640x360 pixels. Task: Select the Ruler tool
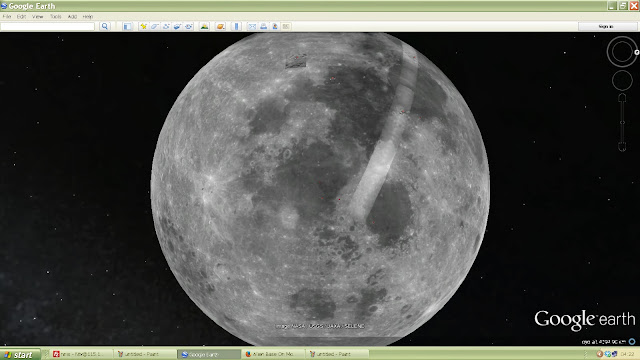pyautogui.click(x=236, y=27)
